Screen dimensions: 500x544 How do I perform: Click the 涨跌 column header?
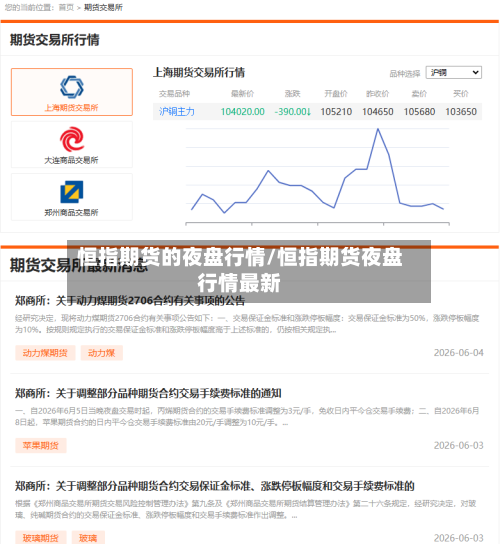tap(292, 94)
